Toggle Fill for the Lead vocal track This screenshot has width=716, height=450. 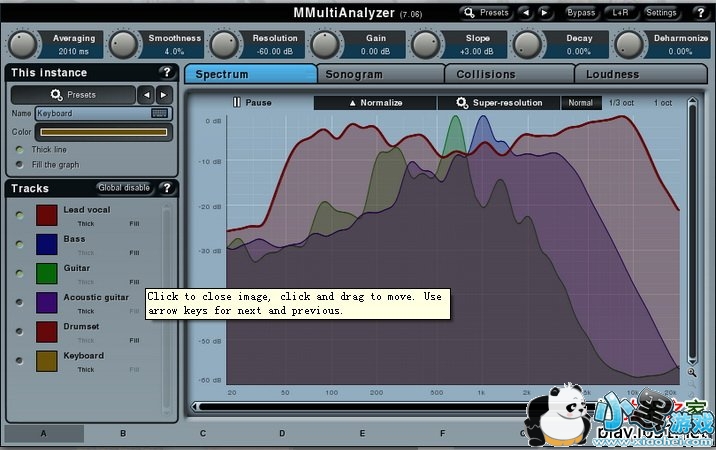pos(134,224)
